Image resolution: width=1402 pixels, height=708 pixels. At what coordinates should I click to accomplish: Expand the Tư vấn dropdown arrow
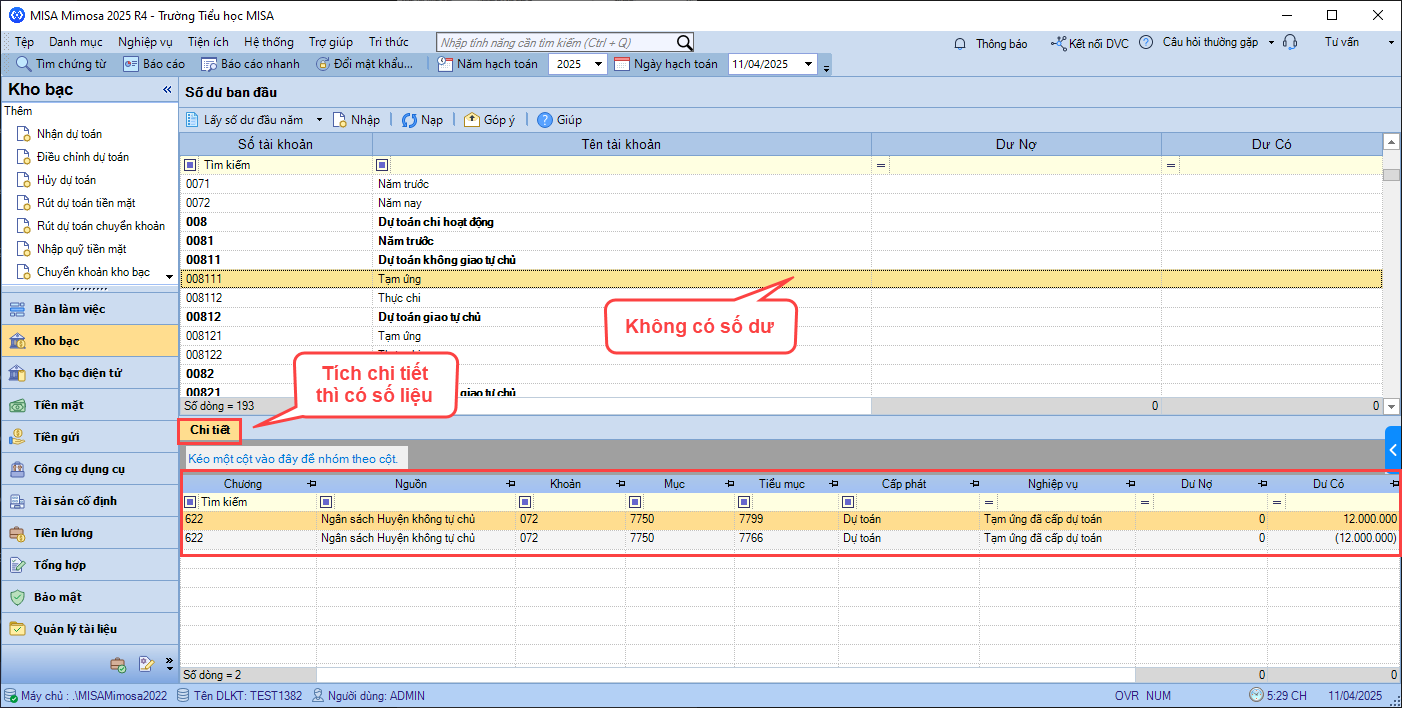1391,43
